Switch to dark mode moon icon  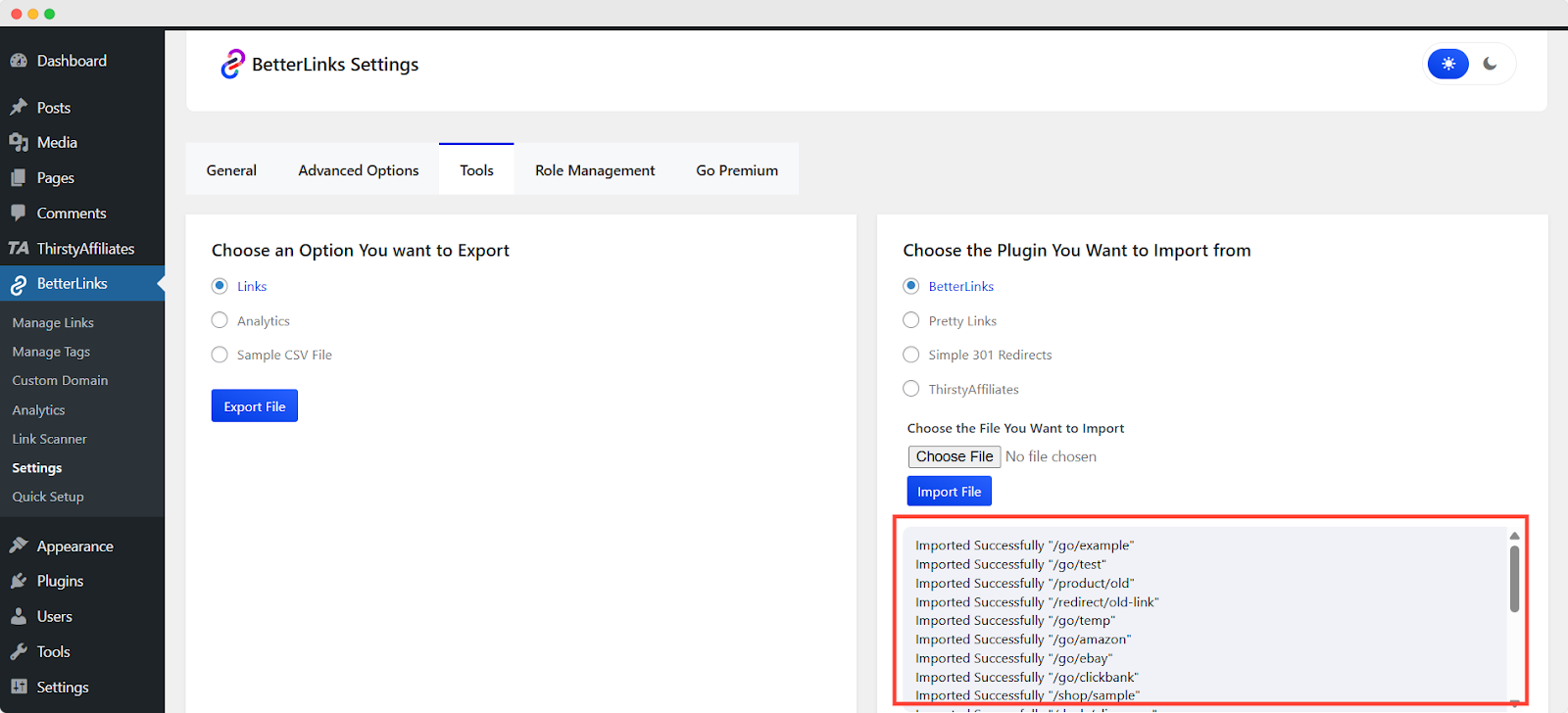point(1490,65)
